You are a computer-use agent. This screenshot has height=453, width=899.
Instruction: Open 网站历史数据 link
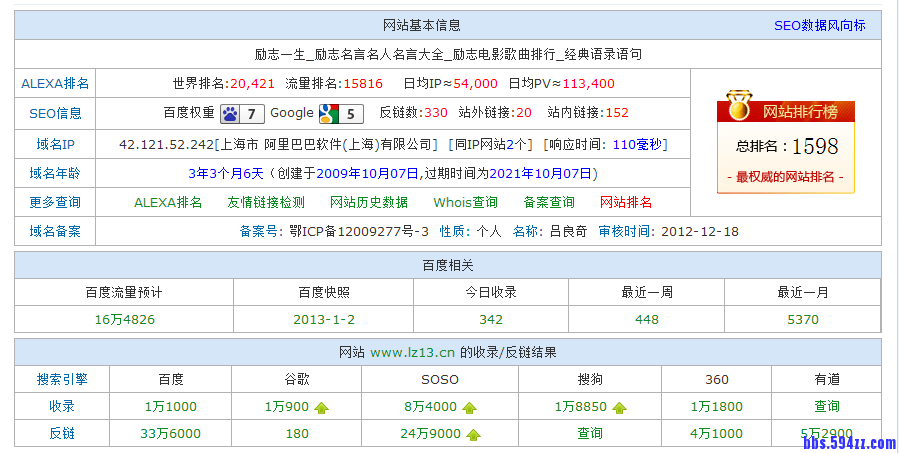369,202
